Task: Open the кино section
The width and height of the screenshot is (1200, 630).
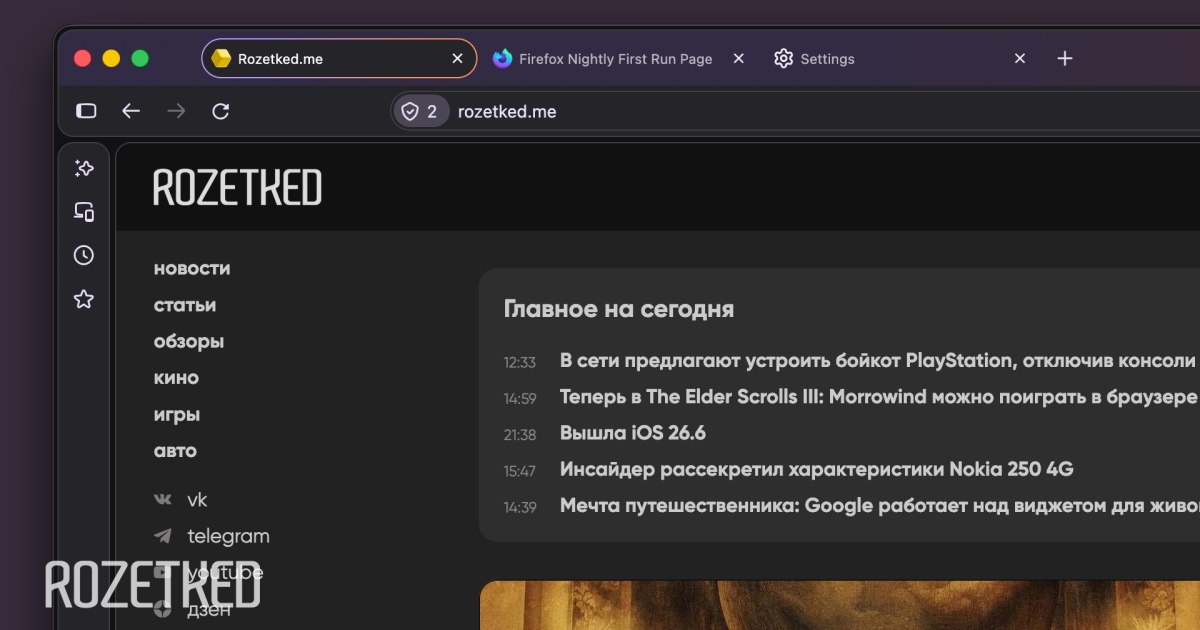Action: (x=176, y=378)
